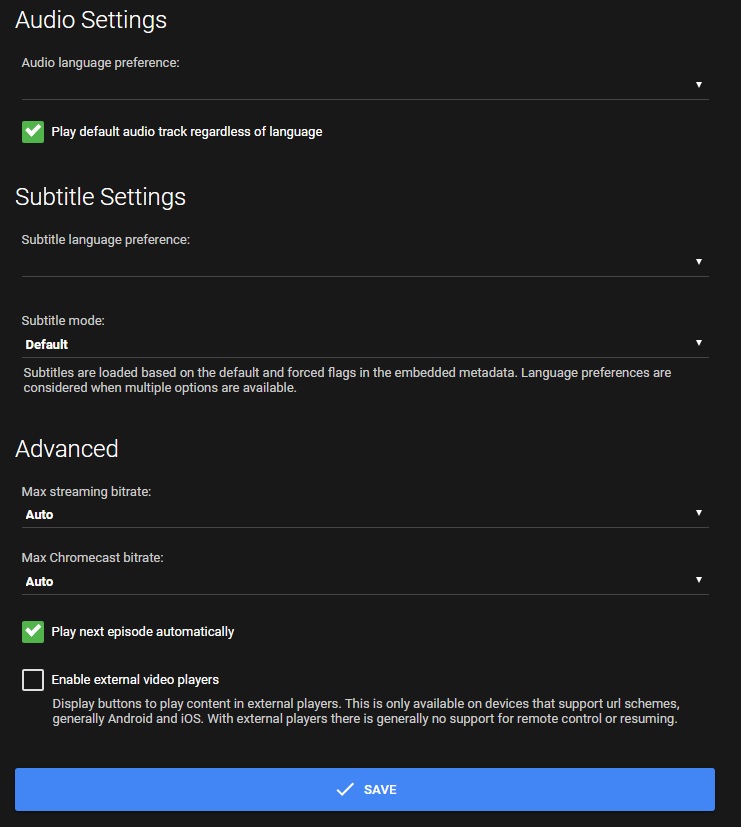Click the Max streaming bitrate dropdown arrow
741x827 pixels.
point(698,514)
